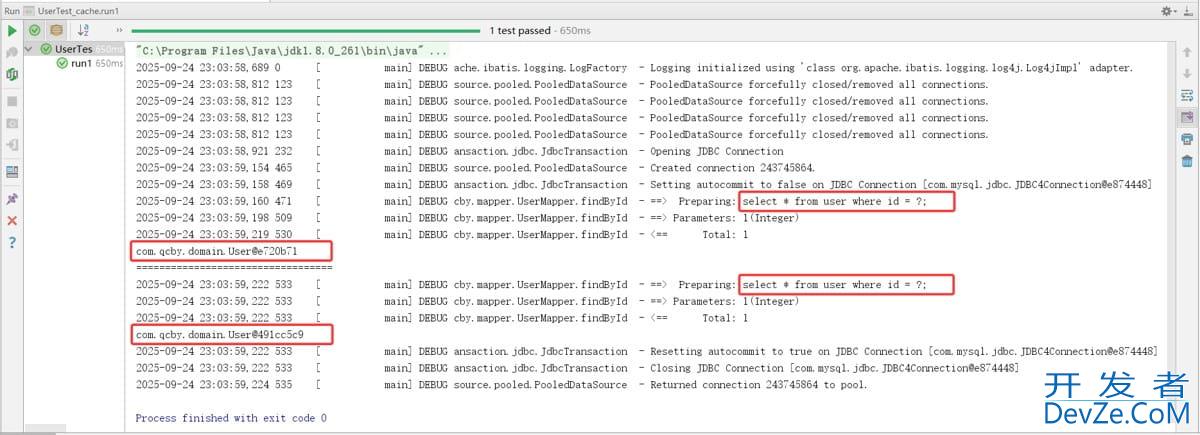Open help using the question mark icon
Screen dimensions: 1200x435
click(12, 242)
